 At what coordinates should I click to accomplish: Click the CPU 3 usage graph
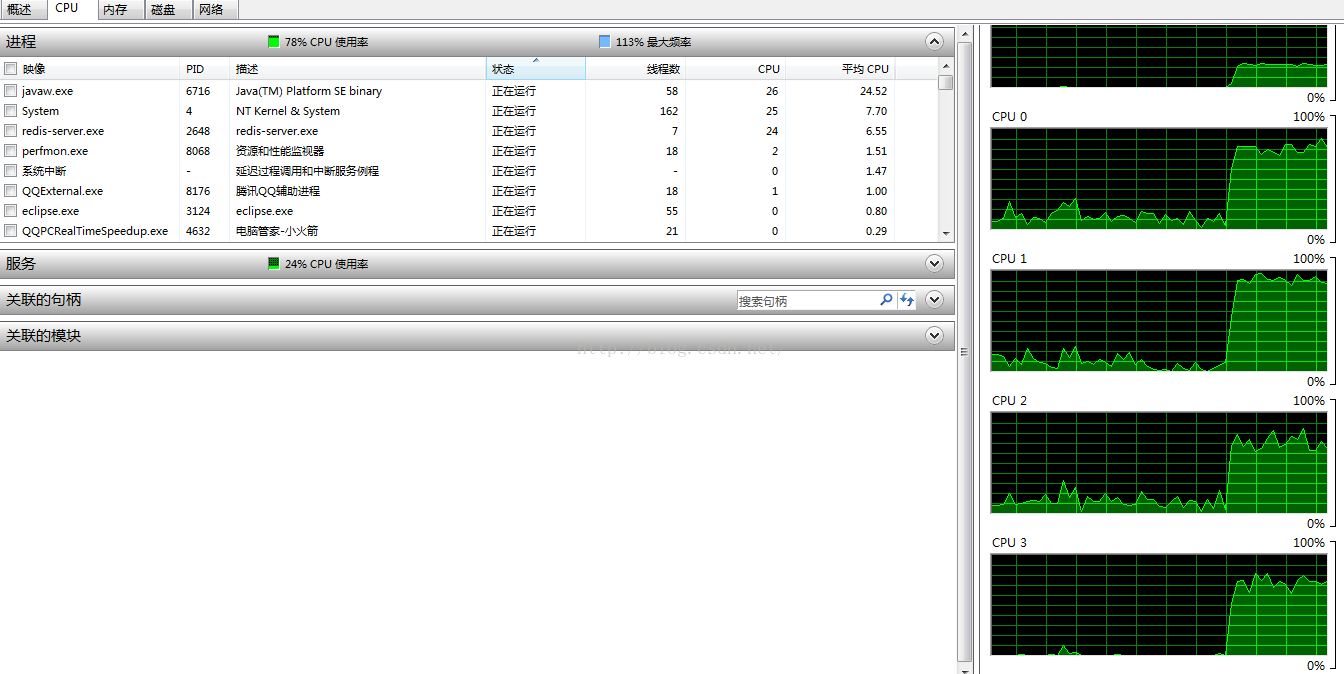coord(1159,604)
